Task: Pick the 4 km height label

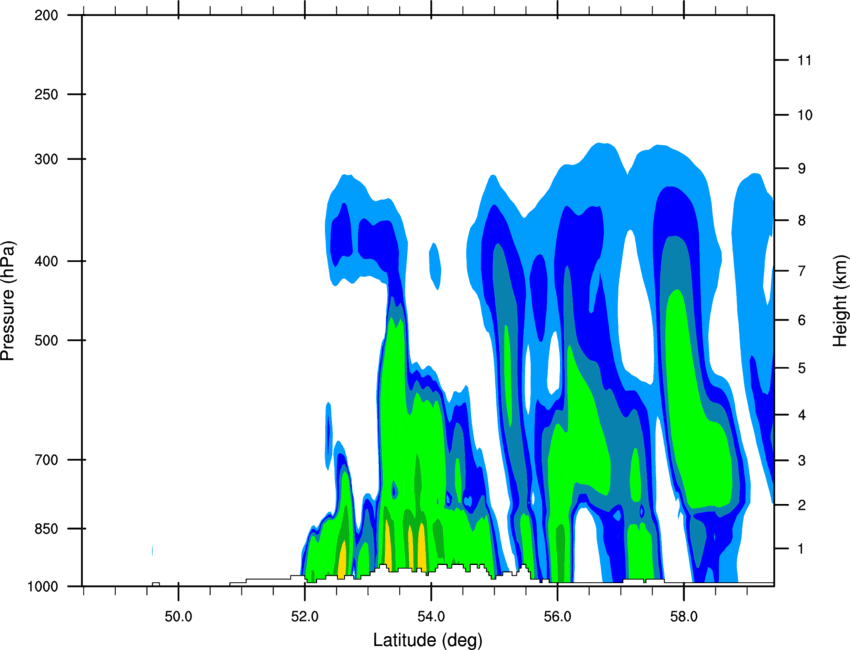Action: pos(802,415)
